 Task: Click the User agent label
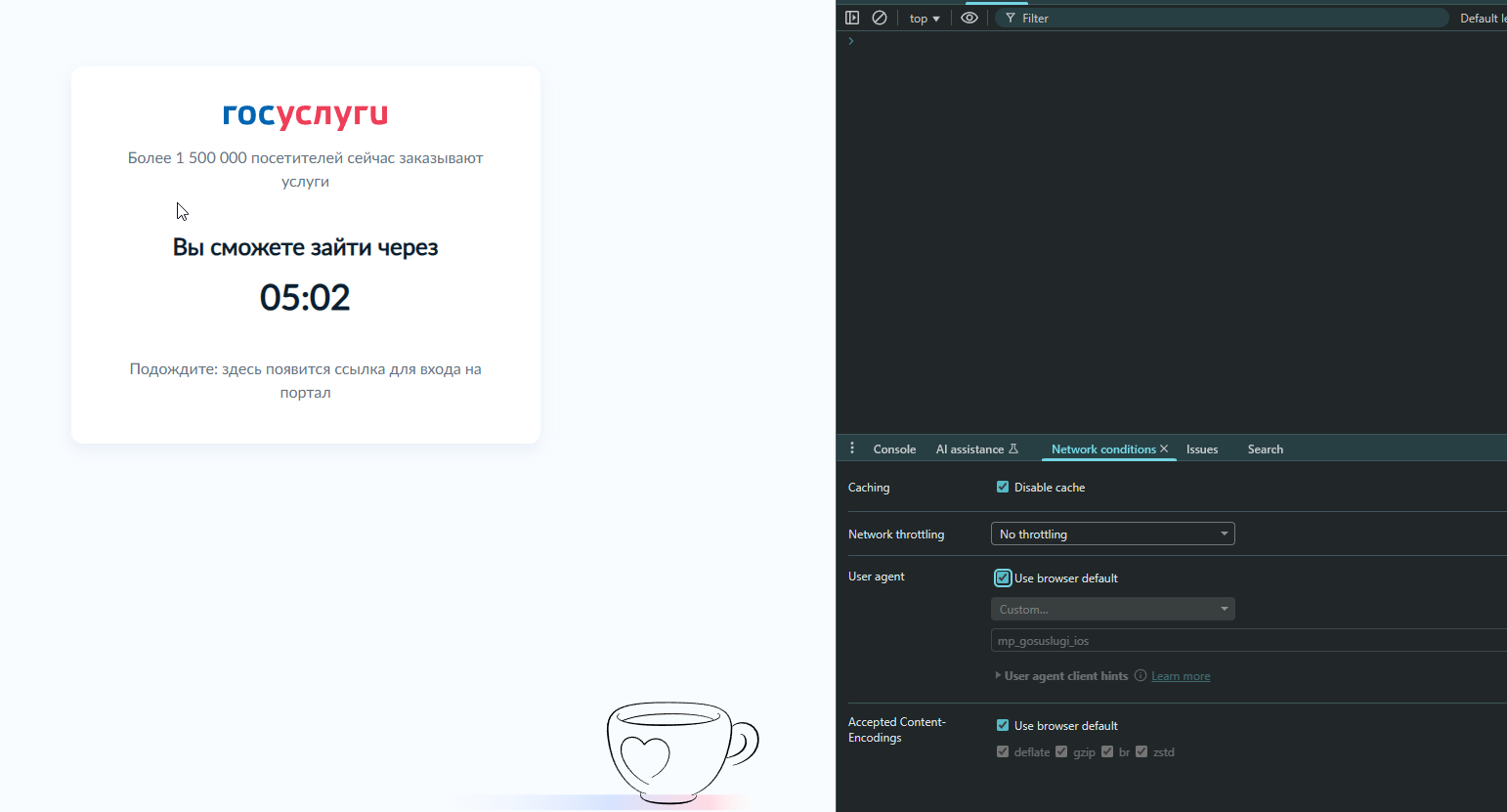[x=877, y=577]
